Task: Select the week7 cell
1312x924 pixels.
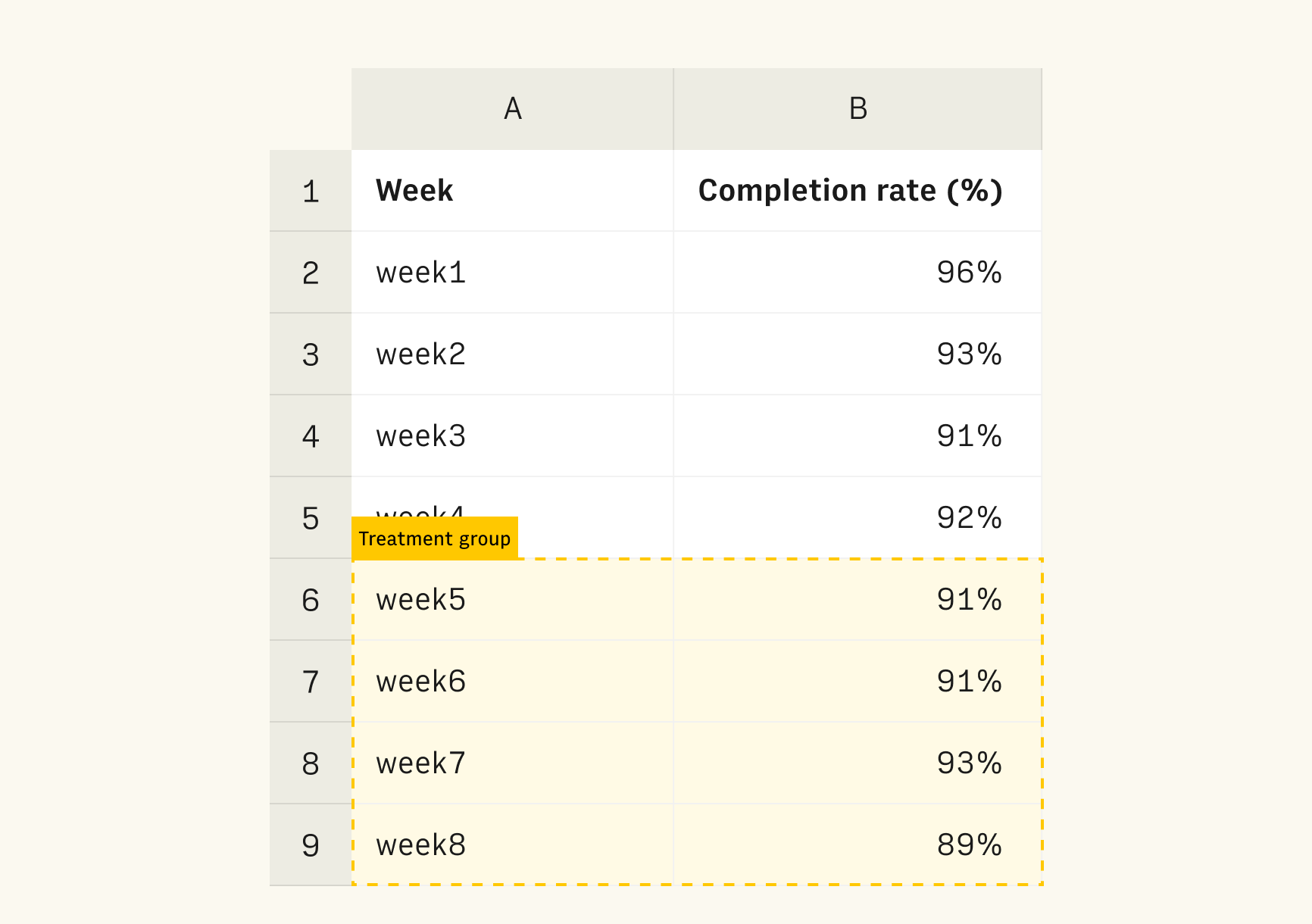Action: point(512,763)
